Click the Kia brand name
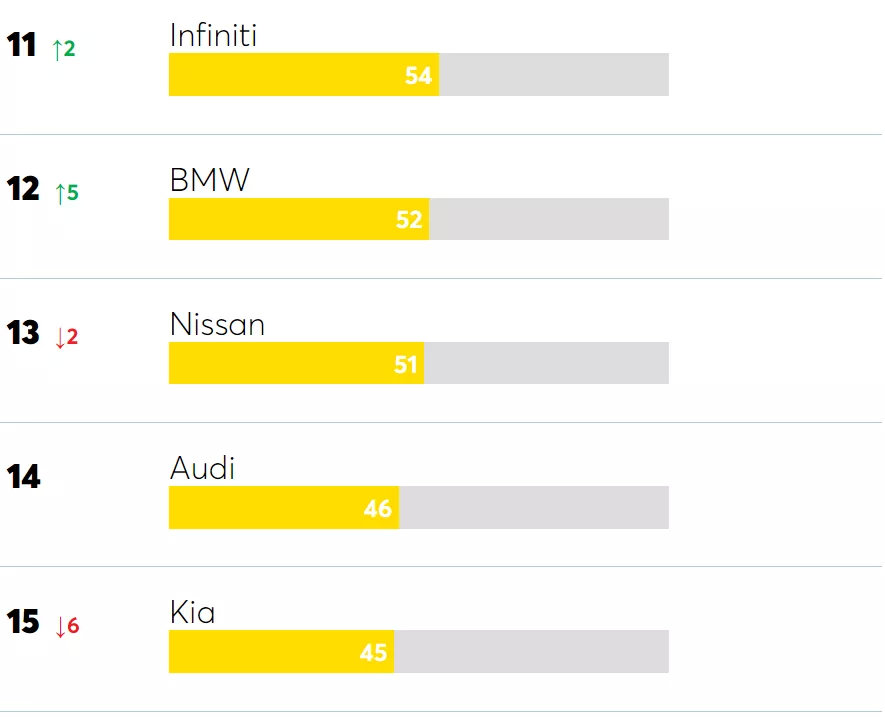This screenshot has height=717, width=885. 192,612
